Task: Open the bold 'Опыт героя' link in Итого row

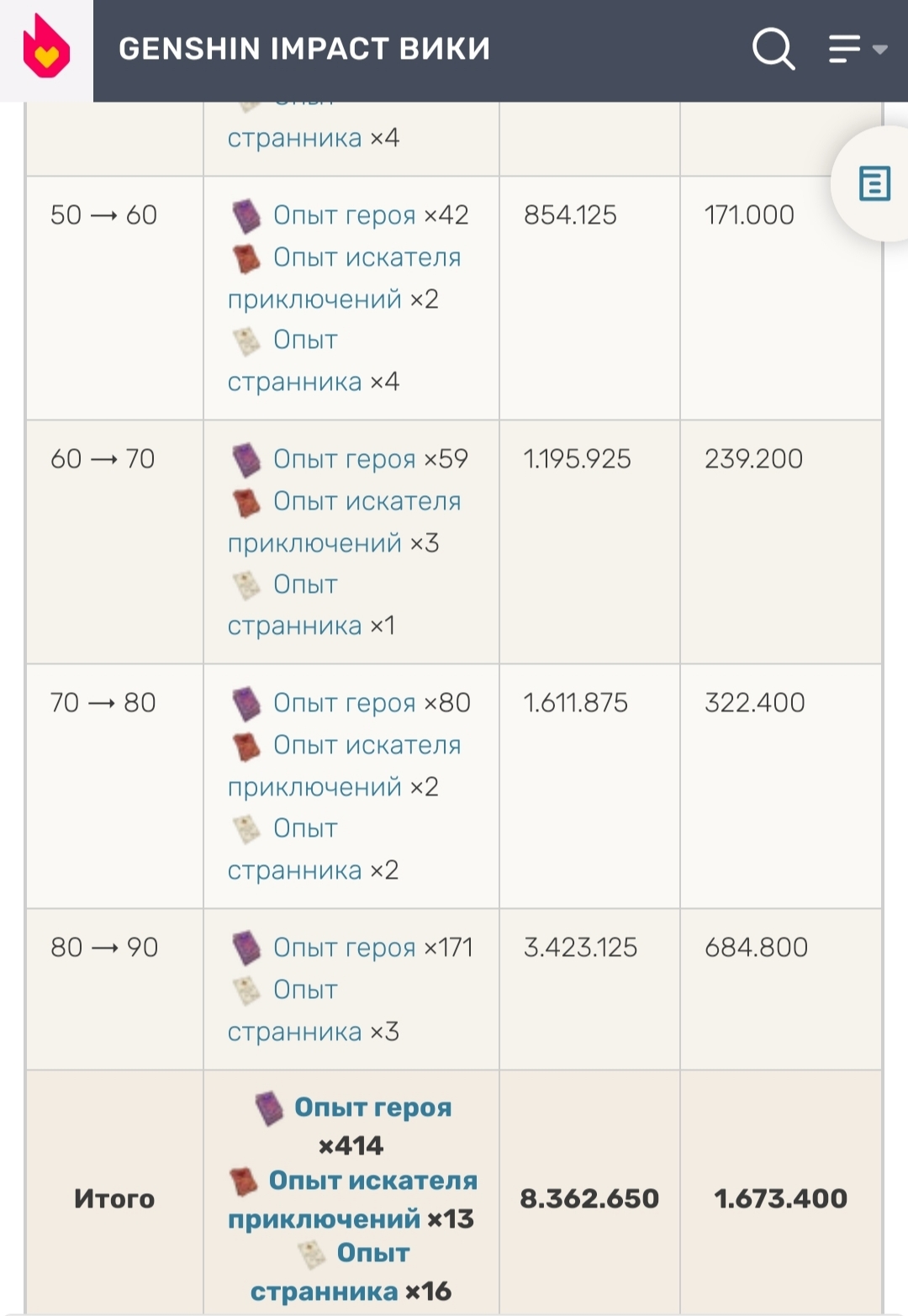Action: pyautogui.click(x=373, y=1107)
